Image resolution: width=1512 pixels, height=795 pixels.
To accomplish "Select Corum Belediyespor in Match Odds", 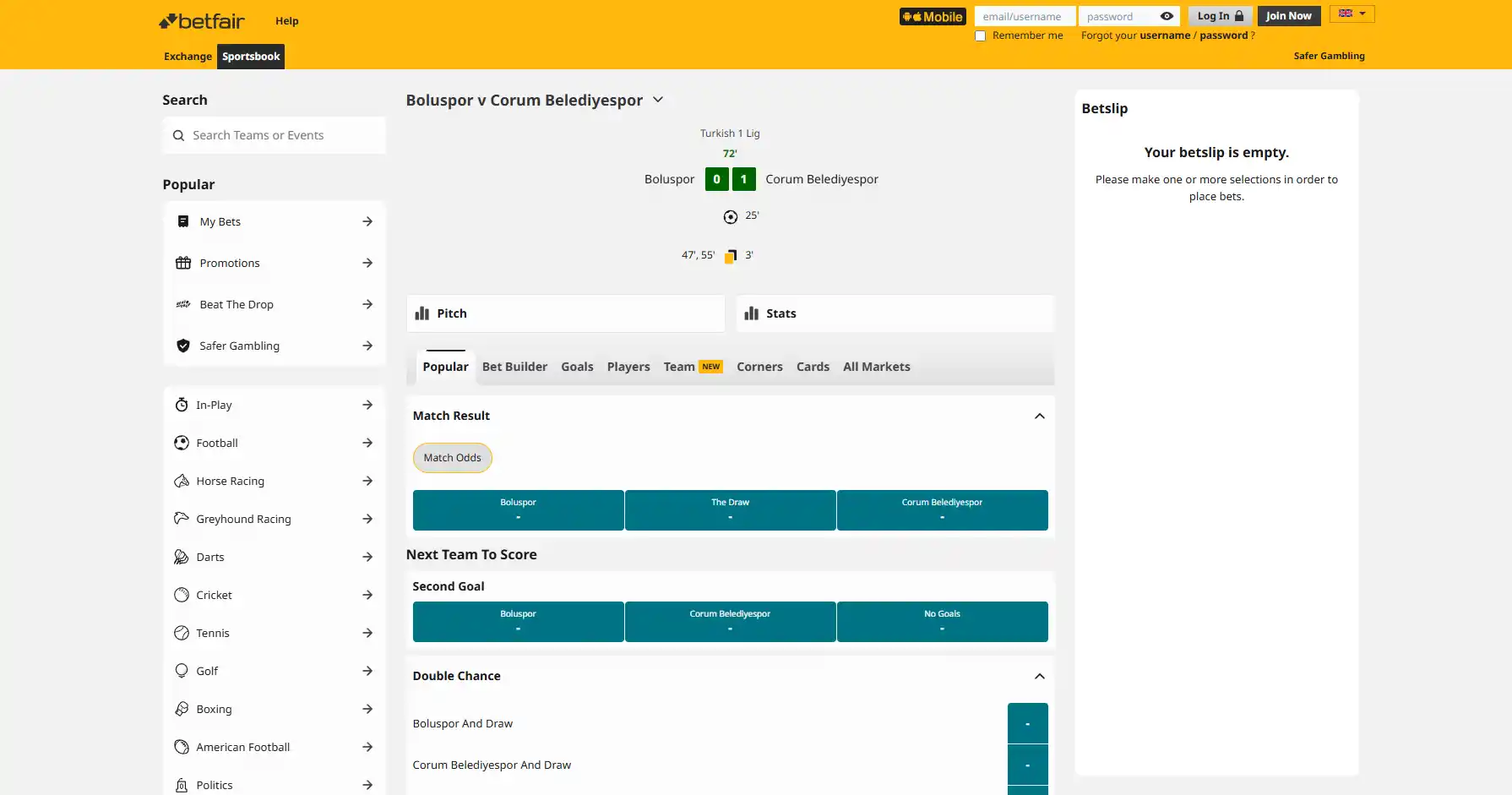I will [x=943, y=510].
